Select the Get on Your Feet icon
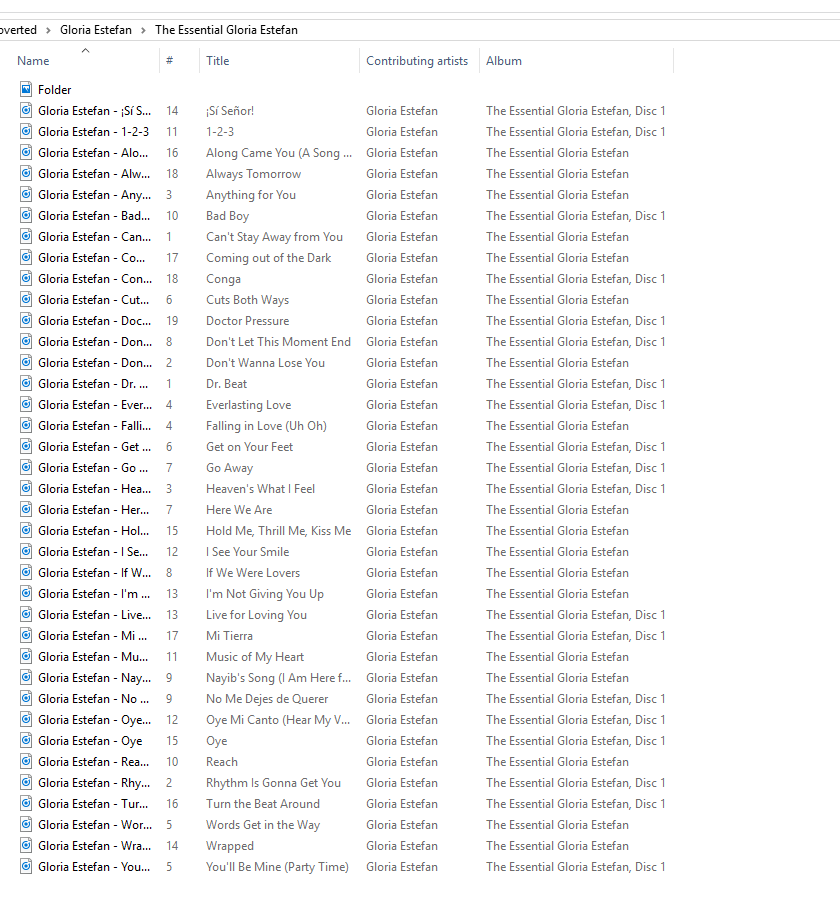This screenshot has width=840, height=924. tap(26, 447)
